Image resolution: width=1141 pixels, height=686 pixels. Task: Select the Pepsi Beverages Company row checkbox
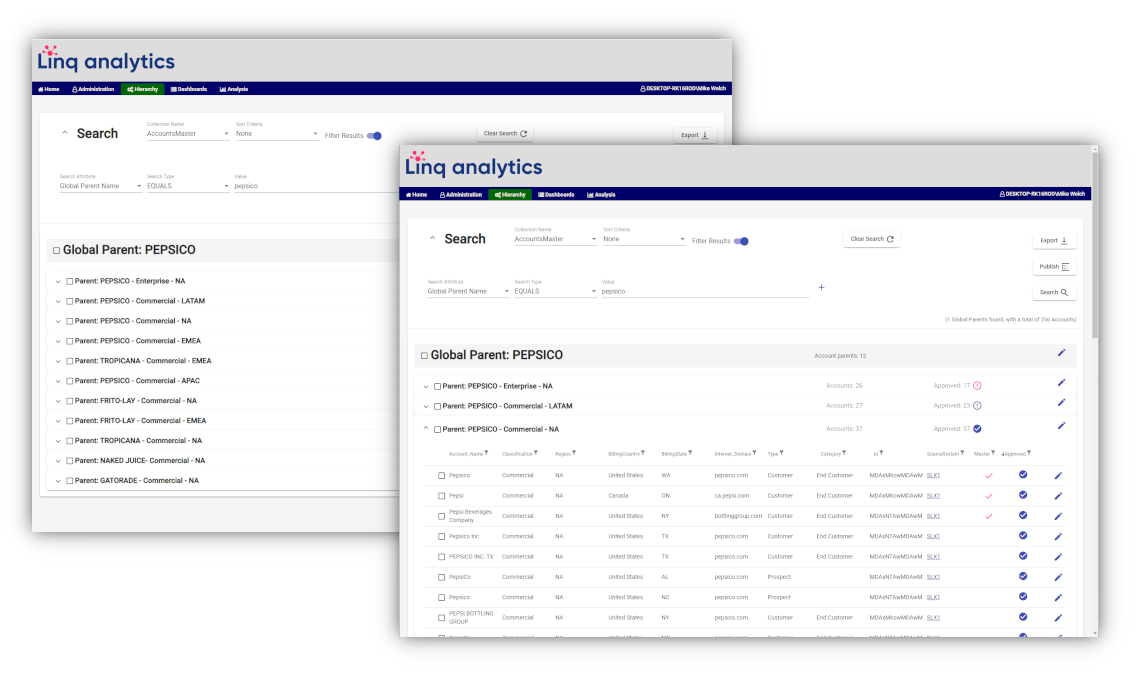439,517
